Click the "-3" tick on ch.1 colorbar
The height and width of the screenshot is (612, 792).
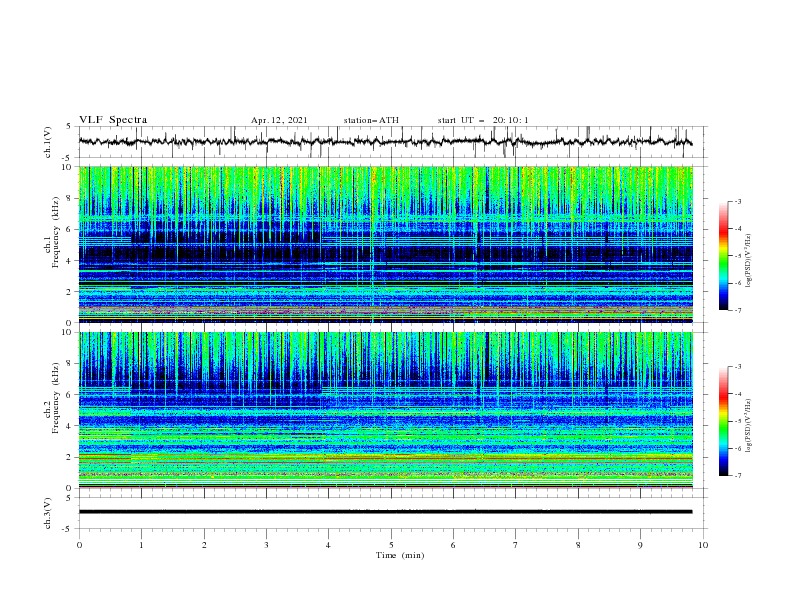(x=737, y=201)
